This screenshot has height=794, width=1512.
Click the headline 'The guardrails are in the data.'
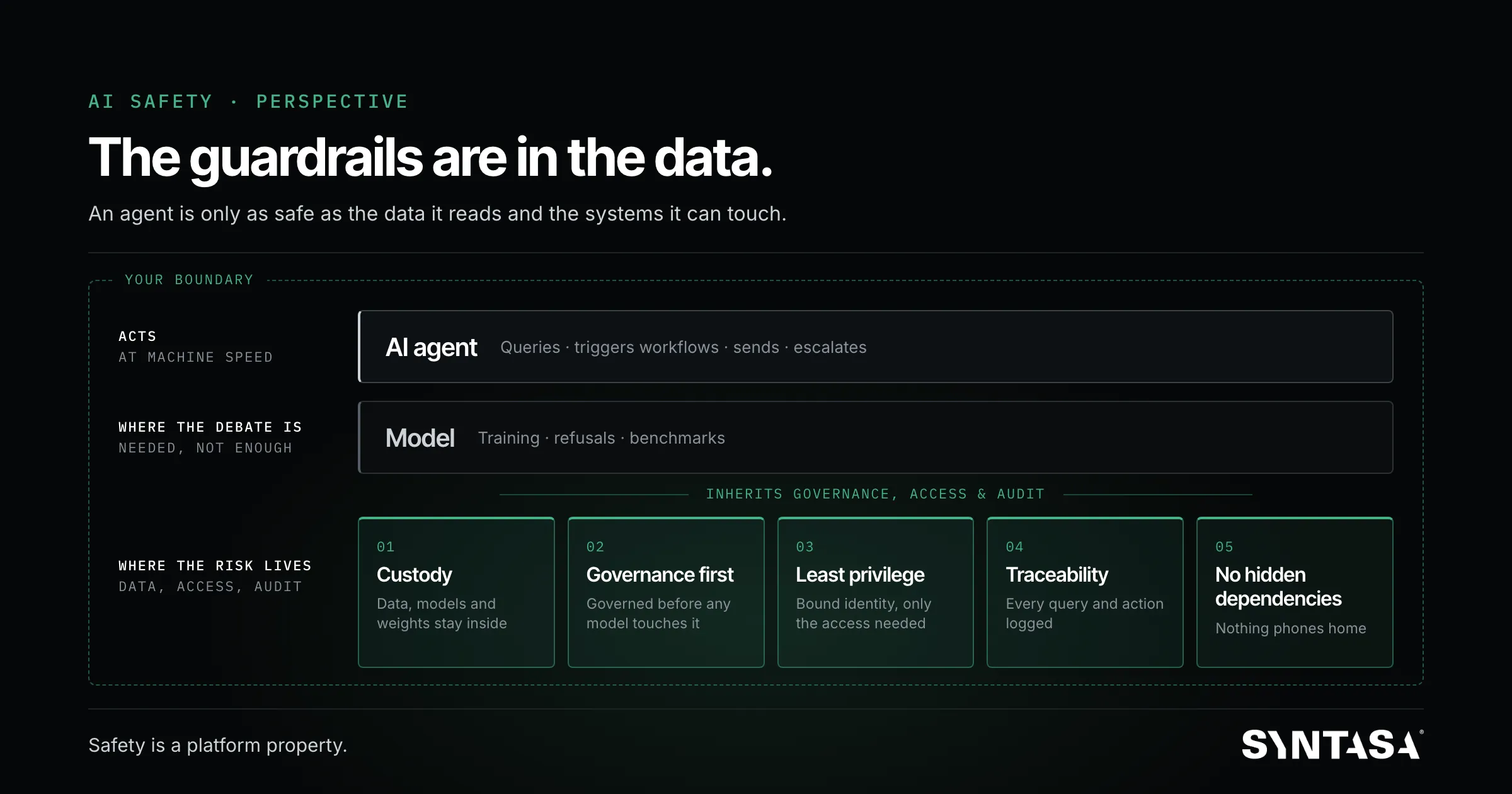pyautogui.click(x=430, y=158)
